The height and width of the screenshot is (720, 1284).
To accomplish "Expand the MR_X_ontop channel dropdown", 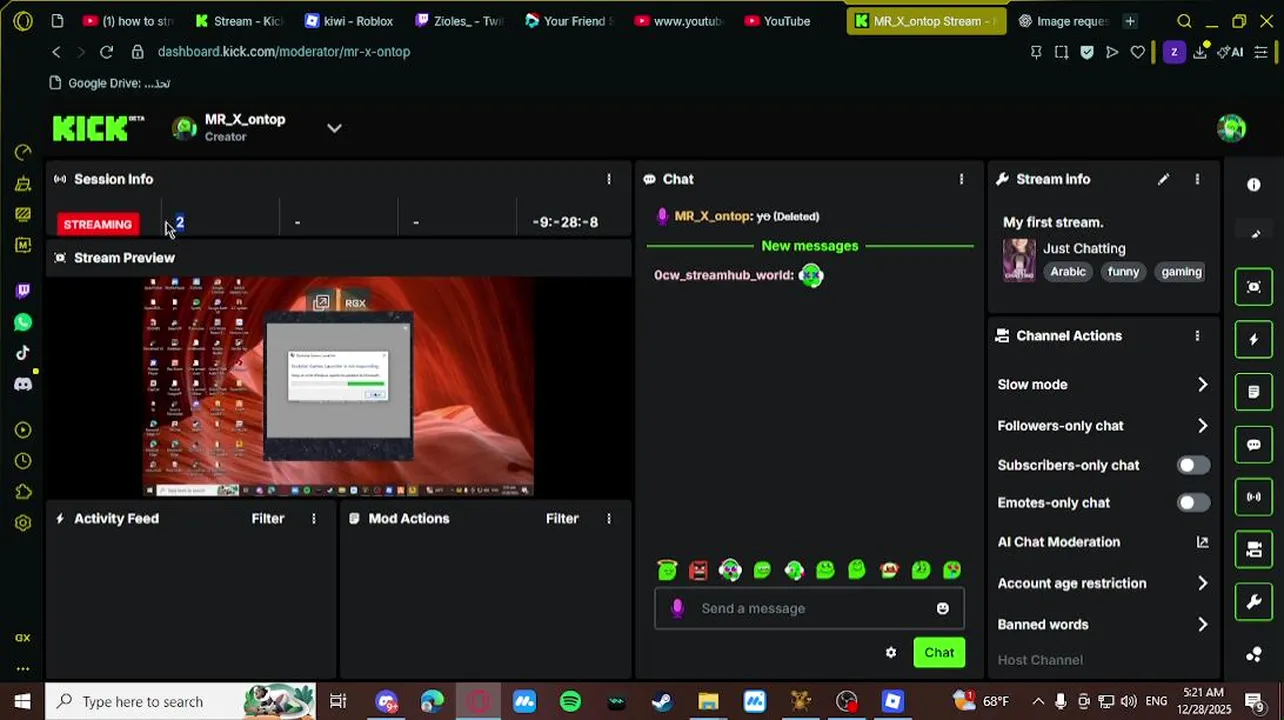I will [334, 128].
